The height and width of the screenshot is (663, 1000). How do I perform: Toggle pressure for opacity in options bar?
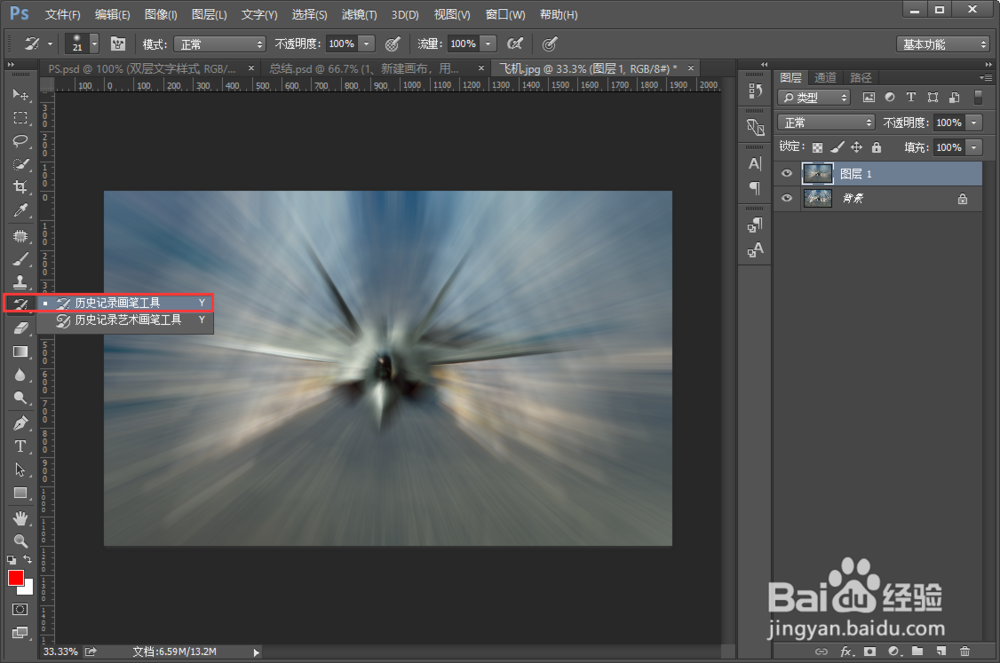pos(393,44)
